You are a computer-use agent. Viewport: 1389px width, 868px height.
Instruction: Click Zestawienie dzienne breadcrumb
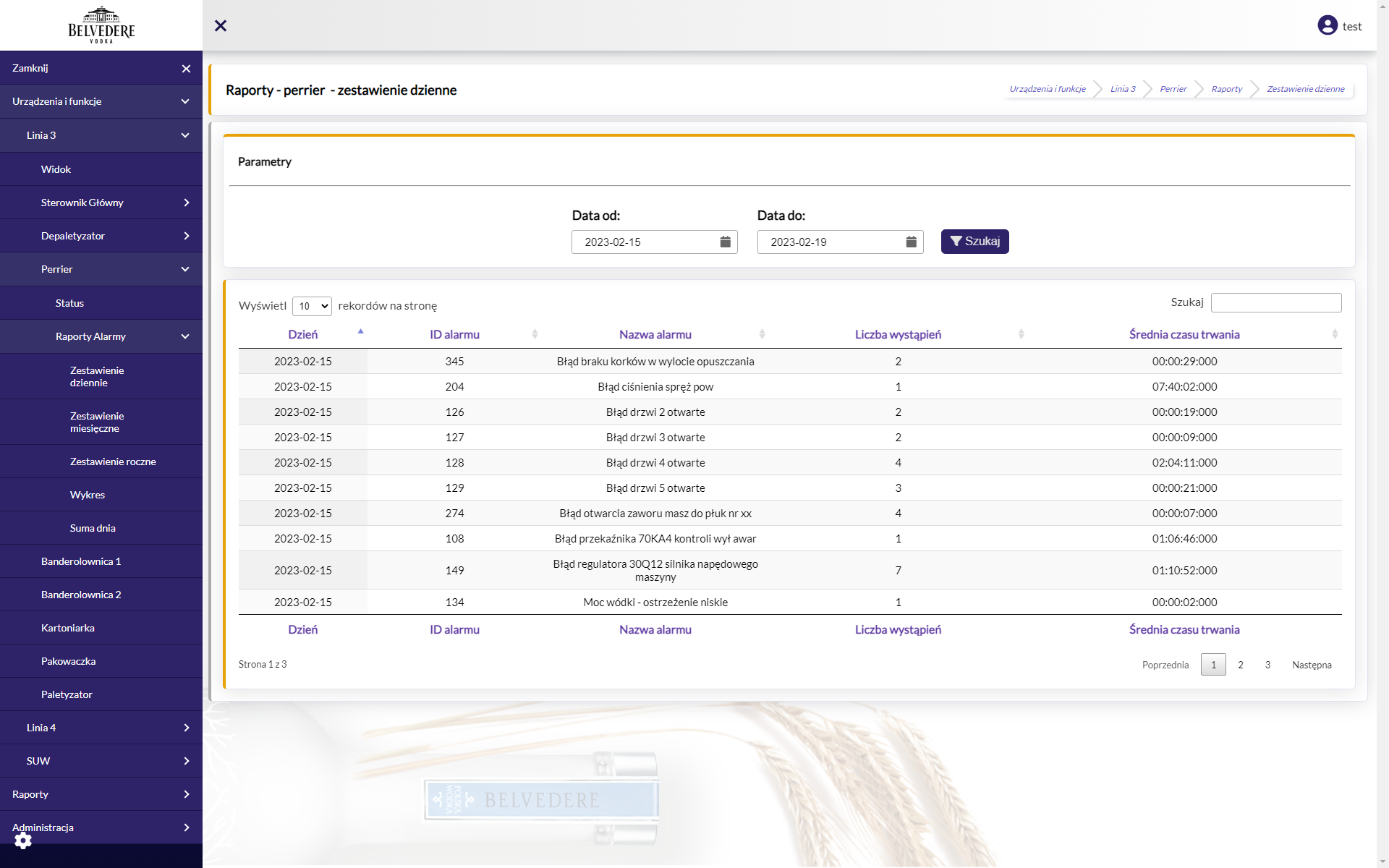(x=1305, y=89)
